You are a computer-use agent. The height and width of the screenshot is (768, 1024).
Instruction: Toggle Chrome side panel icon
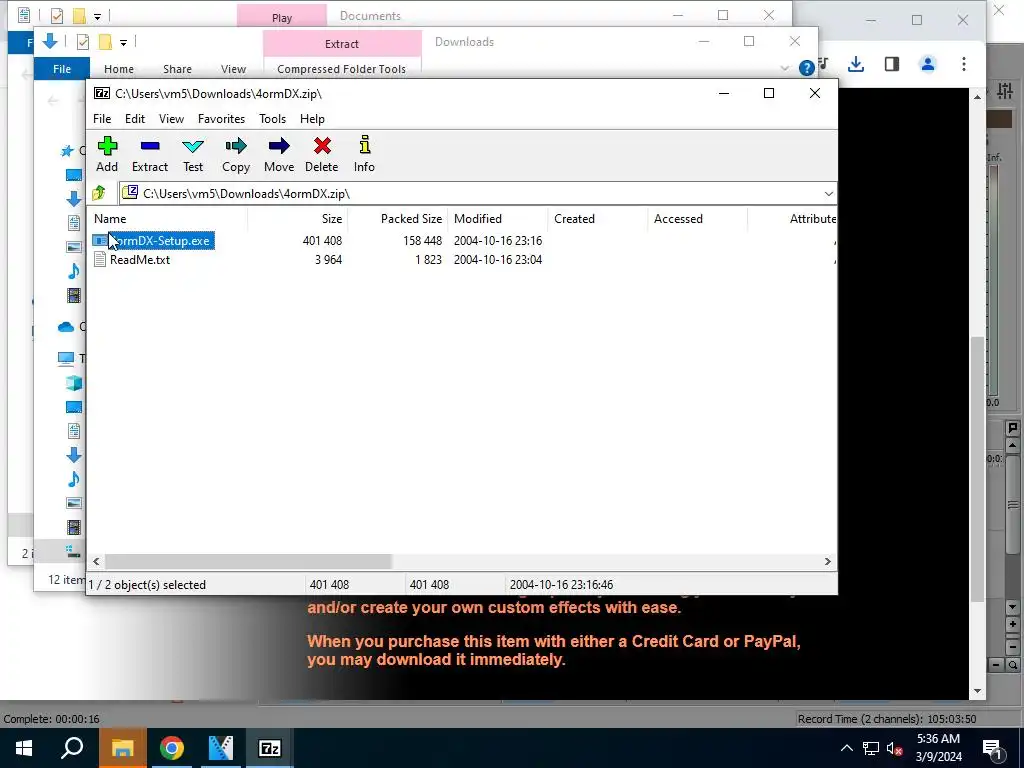[x=891, y=64]
